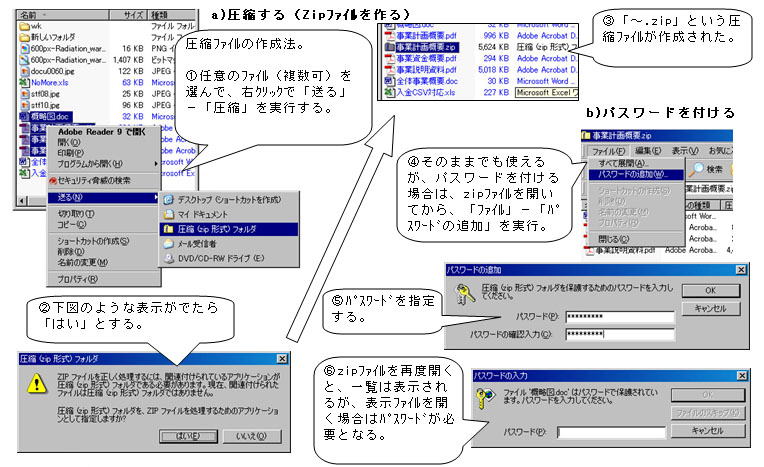Viewport: 764px width, 467px height.
Task: Click the メール受信者 envelope icon
Action: click(168, 243)
